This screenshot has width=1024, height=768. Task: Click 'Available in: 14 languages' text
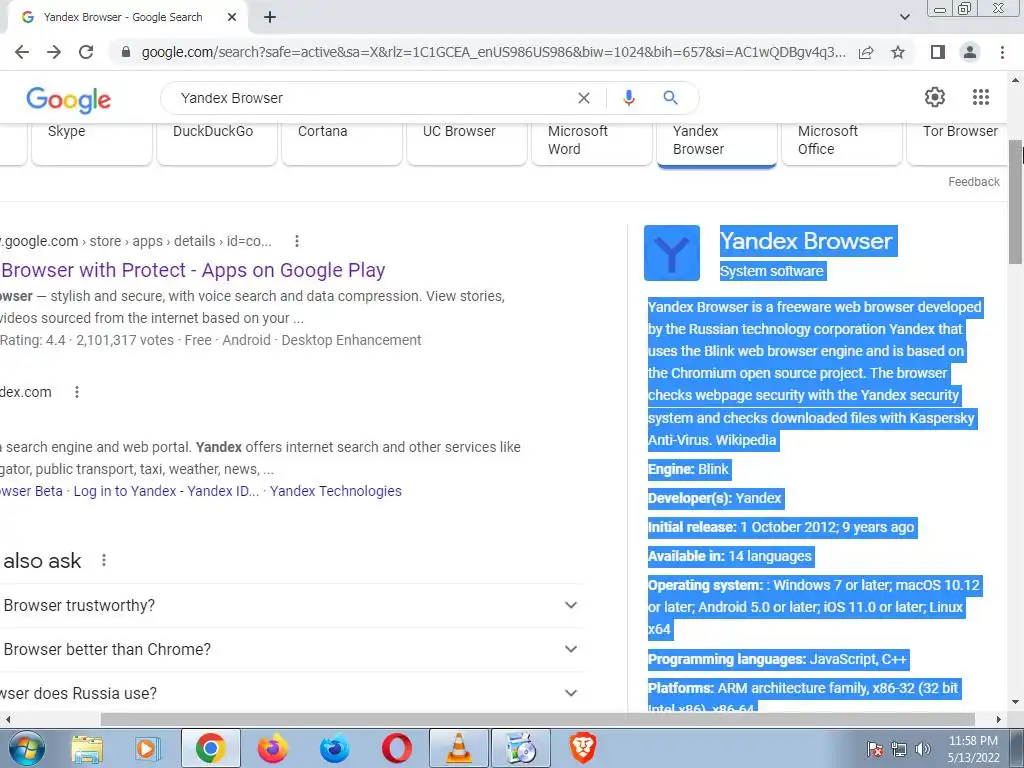coord(729,556)
